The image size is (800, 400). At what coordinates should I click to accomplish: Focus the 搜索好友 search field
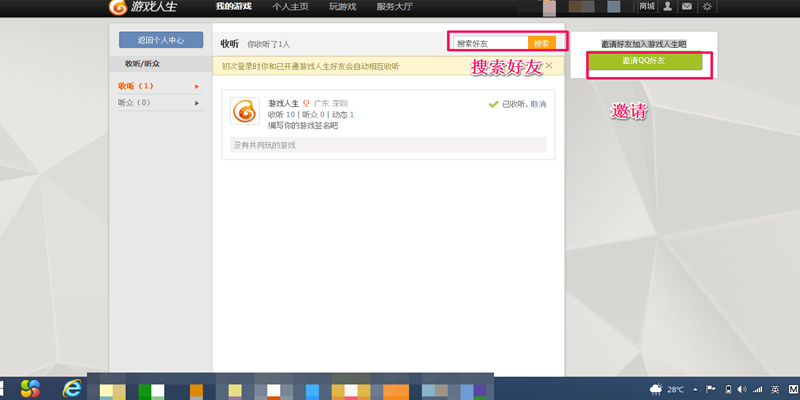[491, 43]
